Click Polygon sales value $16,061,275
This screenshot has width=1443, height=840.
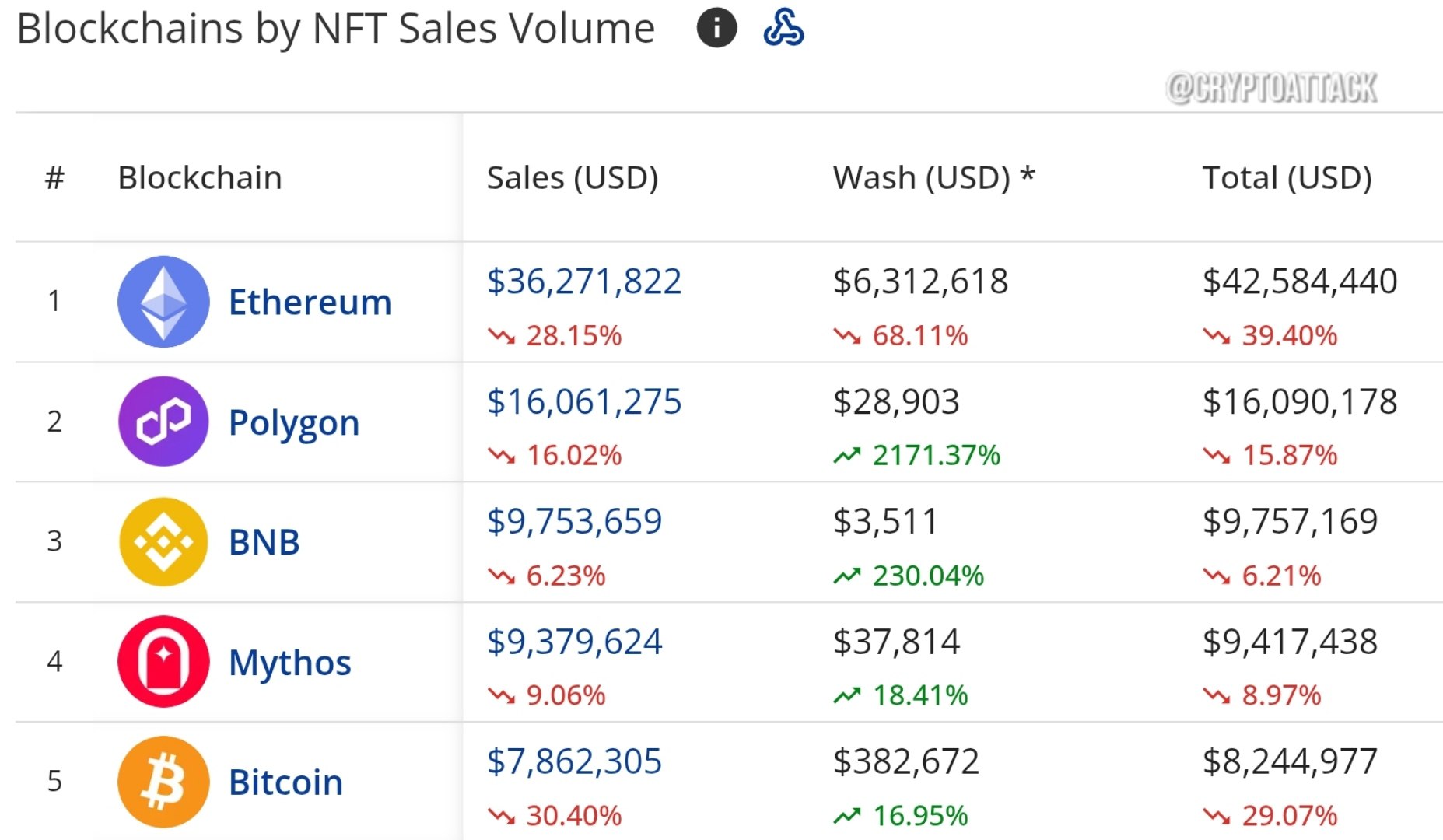click(x=584, y=402)
